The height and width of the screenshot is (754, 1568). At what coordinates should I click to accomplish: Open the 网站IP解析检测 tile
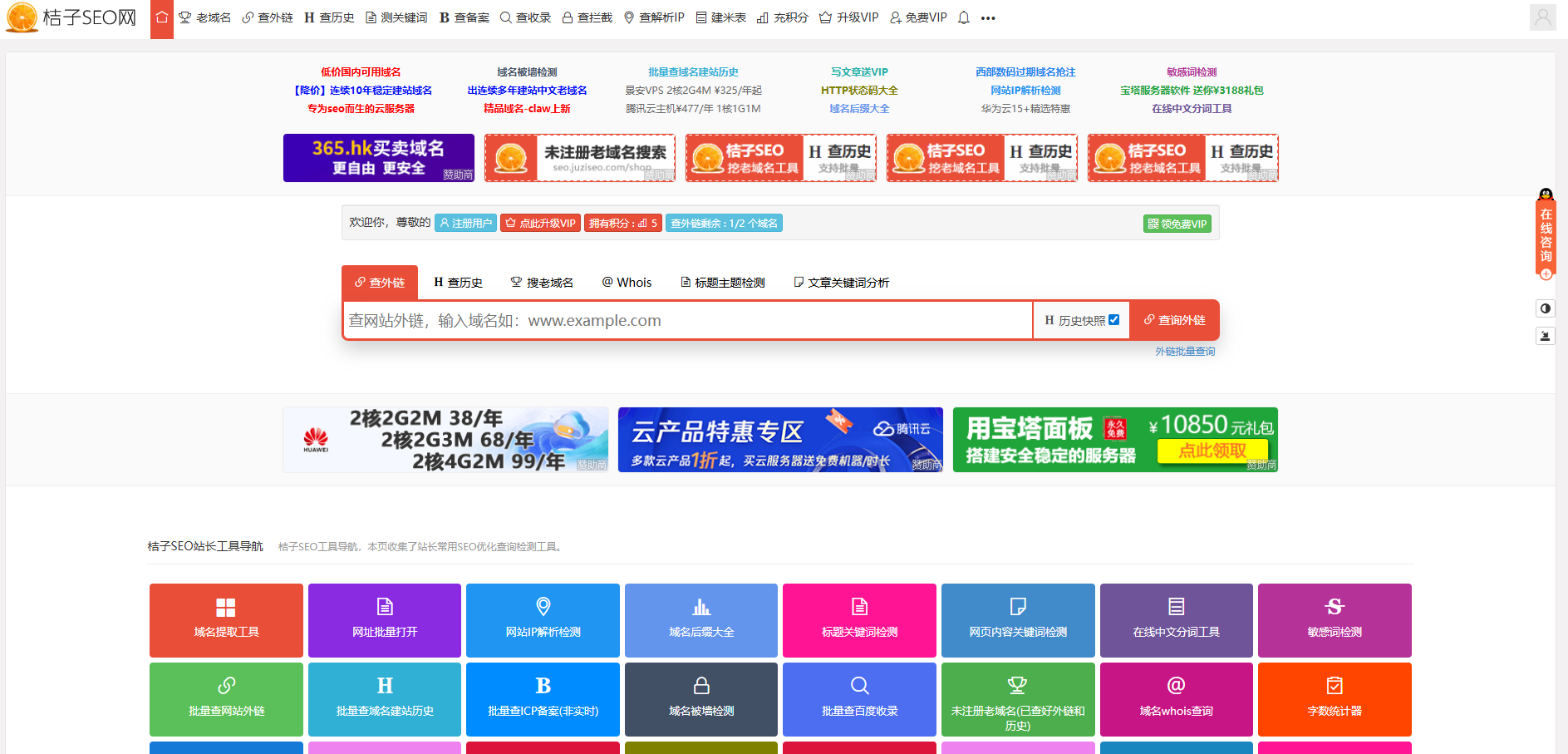point(543,620)
